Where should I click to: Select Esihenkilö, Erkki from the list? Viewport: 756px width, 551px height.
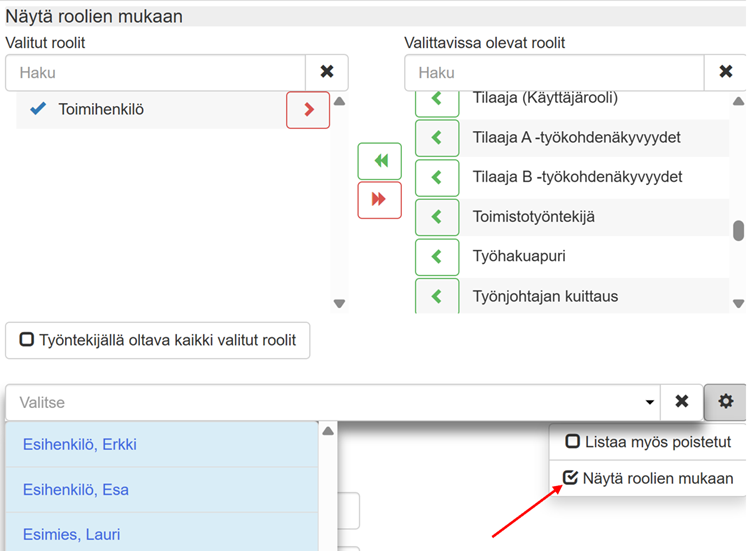coord(80,445)
